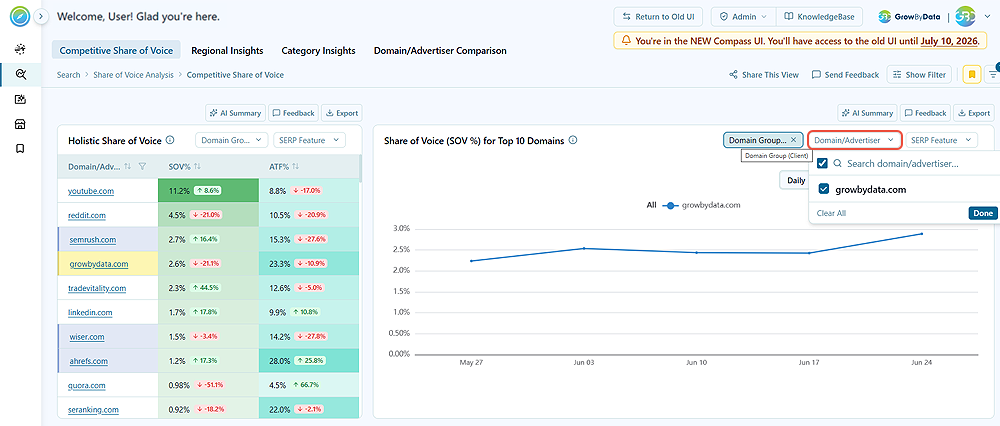Expand the sidebar using arrow button
This screenshot has width=1000, height=426.
point(41,17)
